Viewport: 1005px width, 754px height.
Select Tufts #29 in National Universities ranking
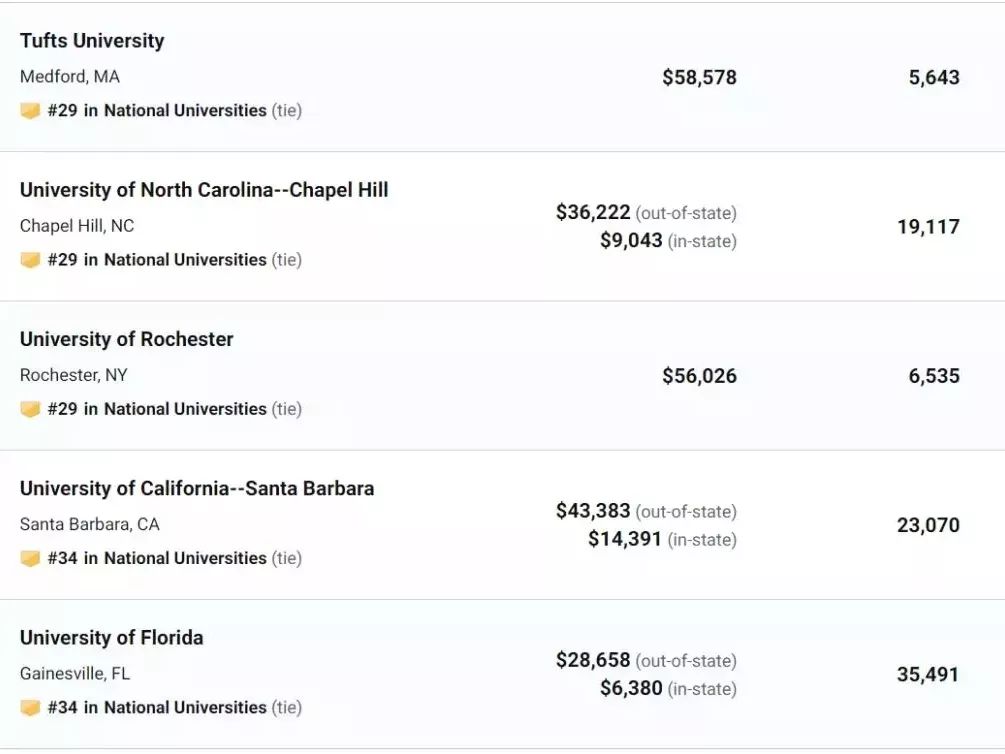[x=174, y=111]
